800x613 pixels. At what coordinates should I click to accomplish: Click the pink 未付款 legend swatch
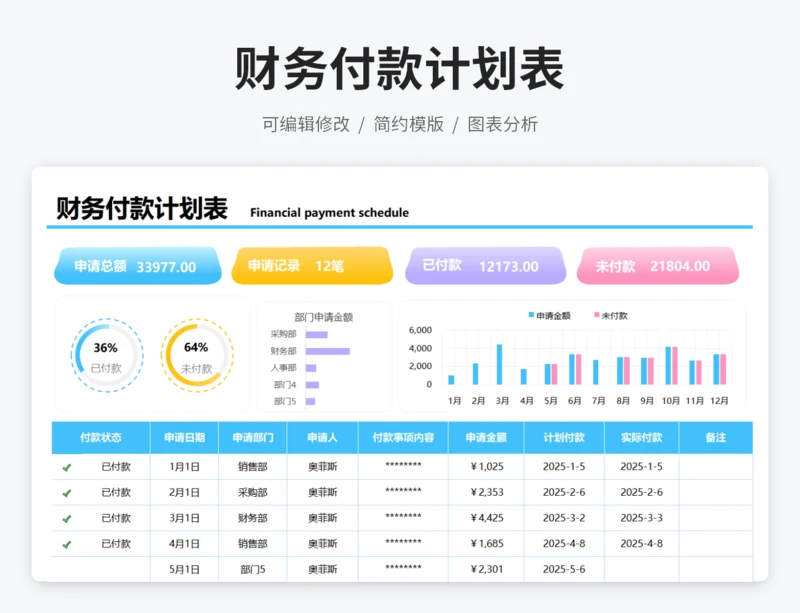pyautogui.click(x=596, y=315)
